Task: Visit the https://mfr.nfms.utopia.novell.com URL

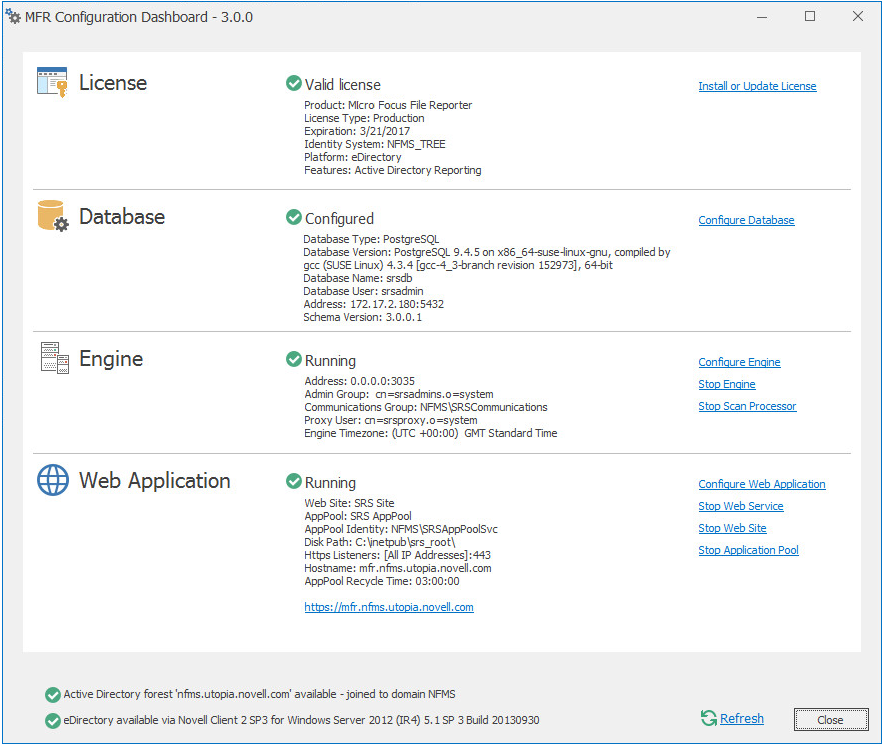Action: pyautogui.click(x=389, y=607)
